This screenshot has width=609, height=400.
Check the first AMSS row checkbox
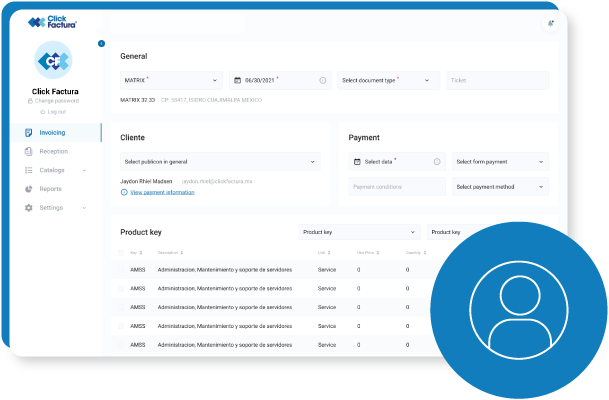point(121,270)
